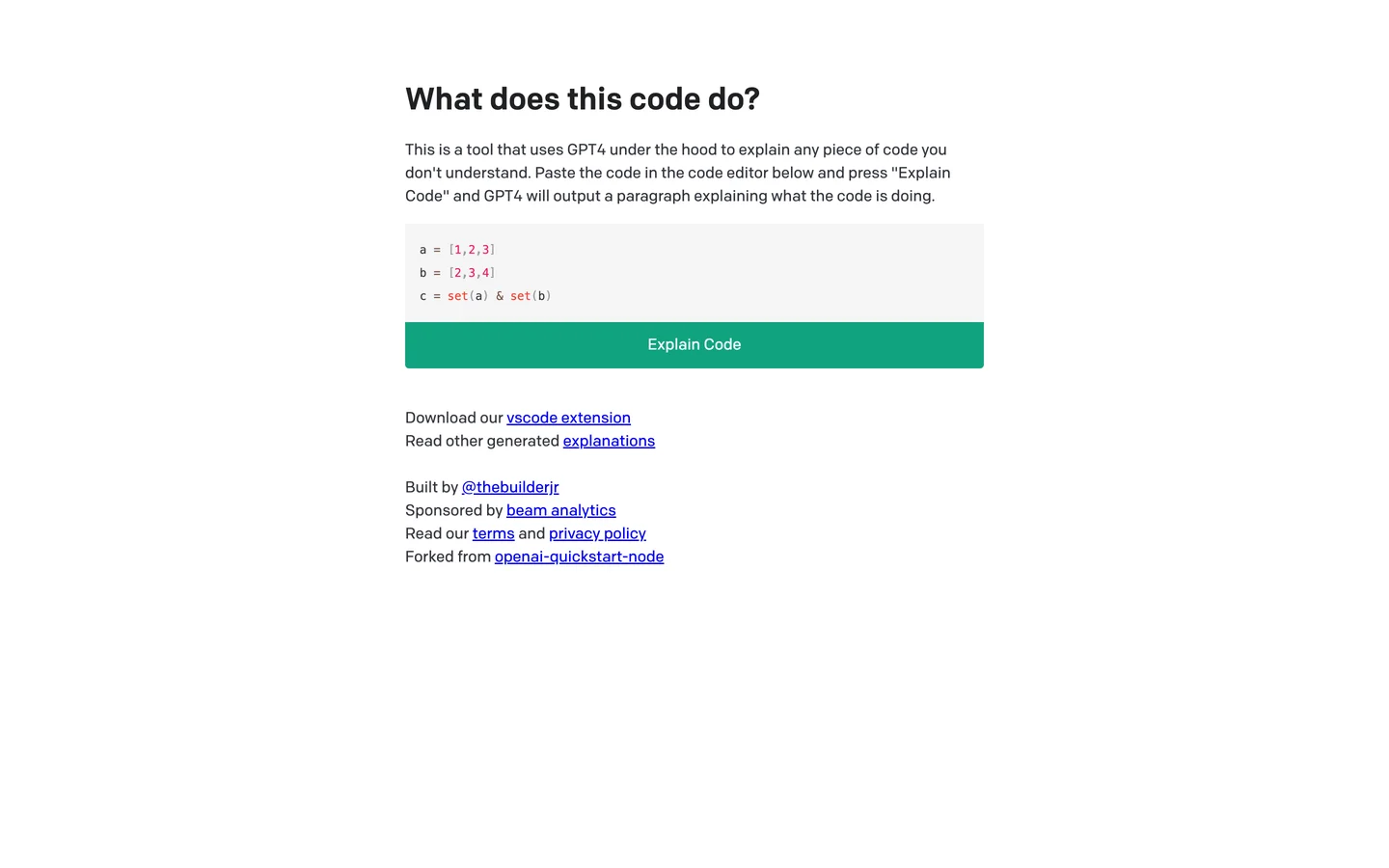The height and width of the screenshot is (868, 1389).
Task: Place cursor on set(b) in the code
Action: pos(531,296)
